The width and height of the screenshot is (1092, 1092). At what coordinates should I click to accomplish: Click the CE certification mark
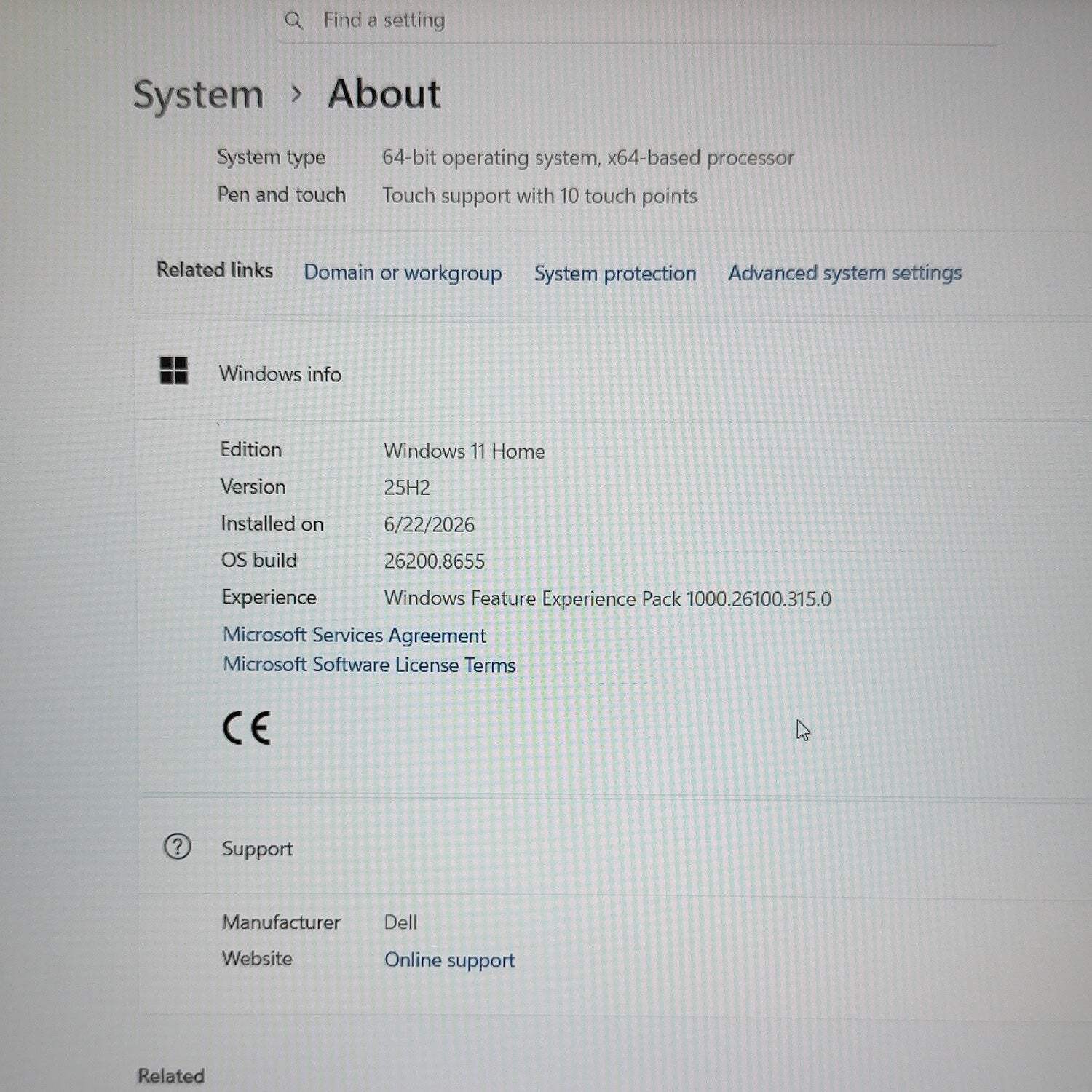coord(247,727)
